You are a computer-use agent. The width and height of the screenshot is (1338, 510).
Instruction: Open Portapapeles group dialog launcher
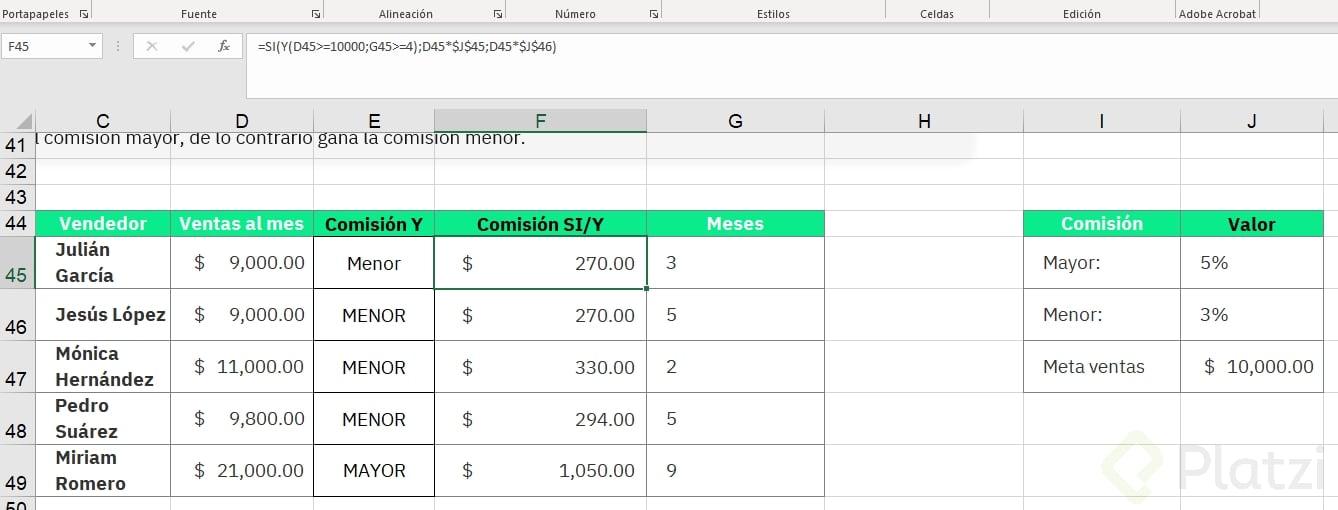coord(83,14)
